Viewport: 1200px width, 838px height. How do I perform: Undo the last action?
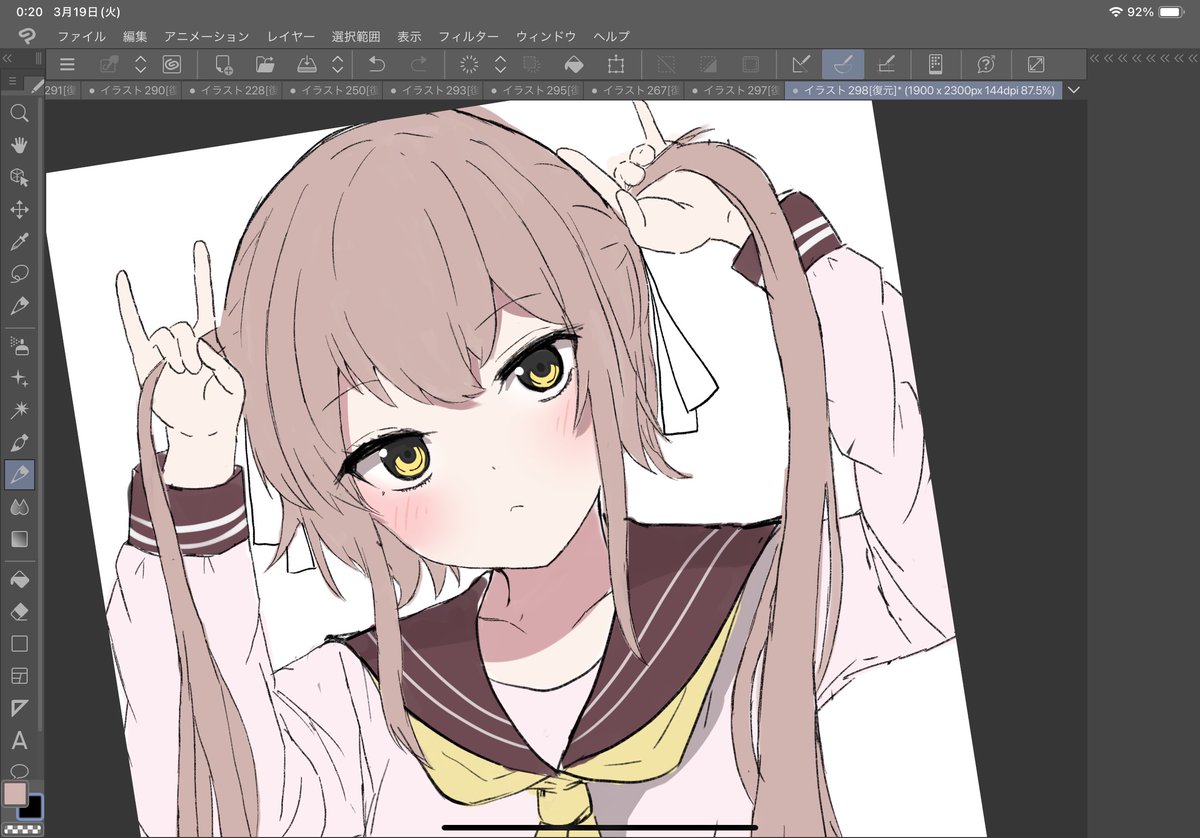[x=376, y=65]
